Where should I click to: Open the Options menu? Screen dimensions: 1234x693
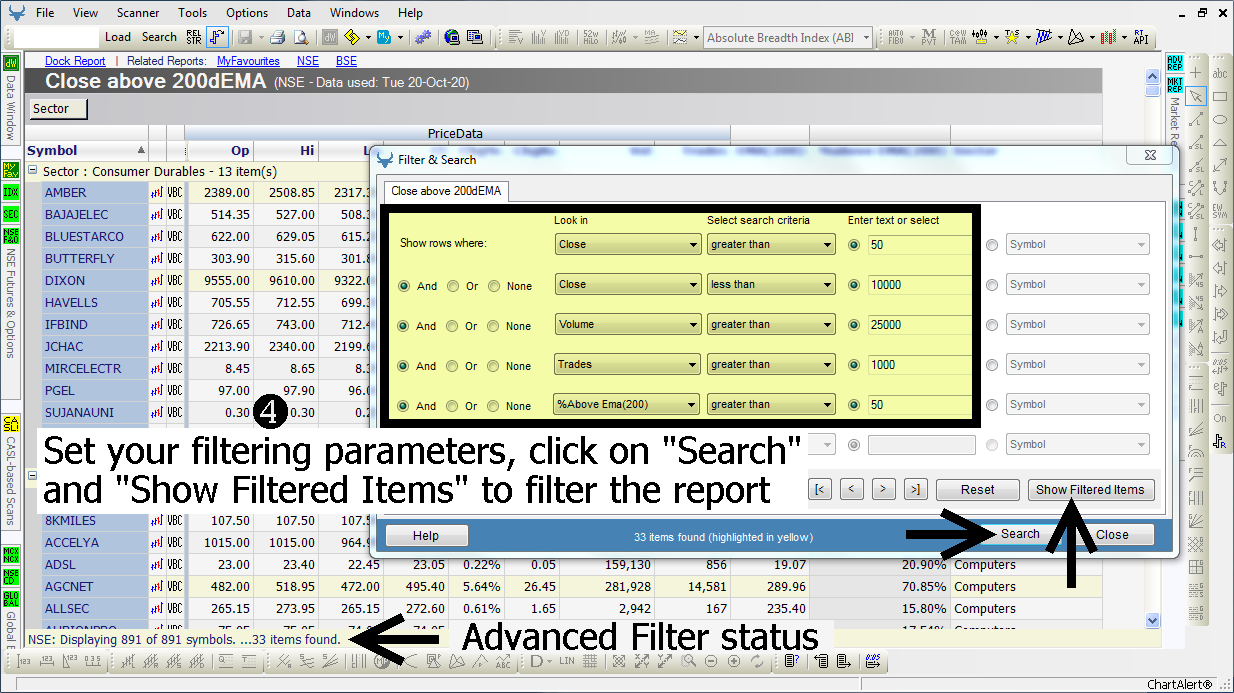click(x=246, y=13)
